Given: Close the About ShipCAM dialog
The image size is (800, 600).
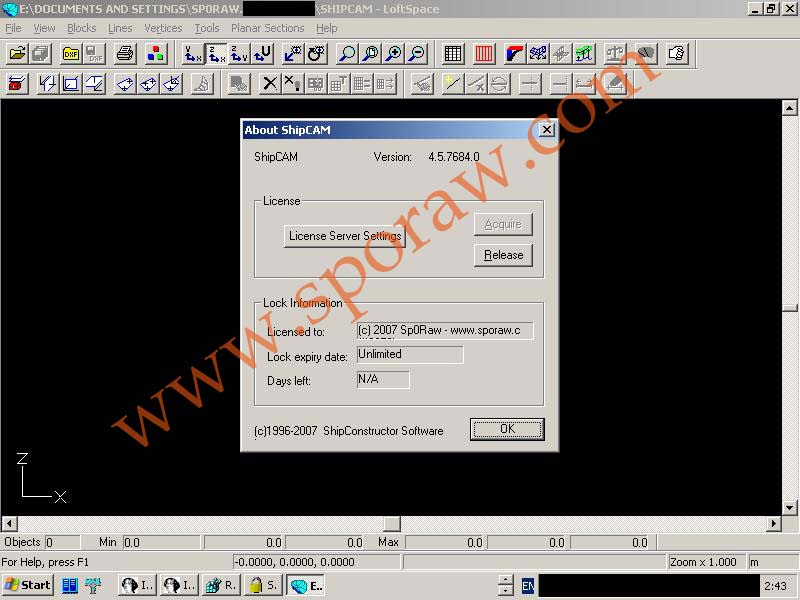Looking at the screenshot, I should (546, 130).
